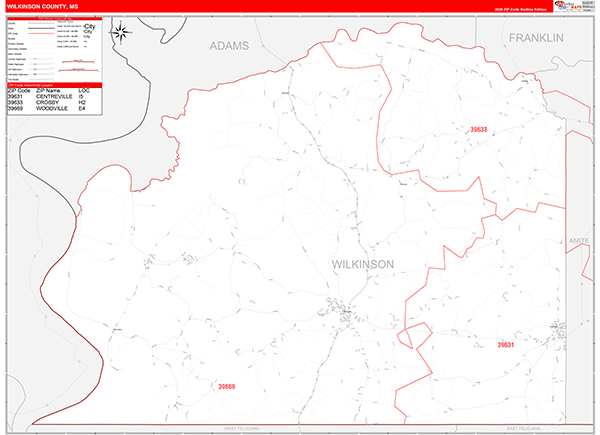This screenshot has height=435, width=600.
Task: Click the 'ZIP Code' column header in index
Action: (19, 91)
